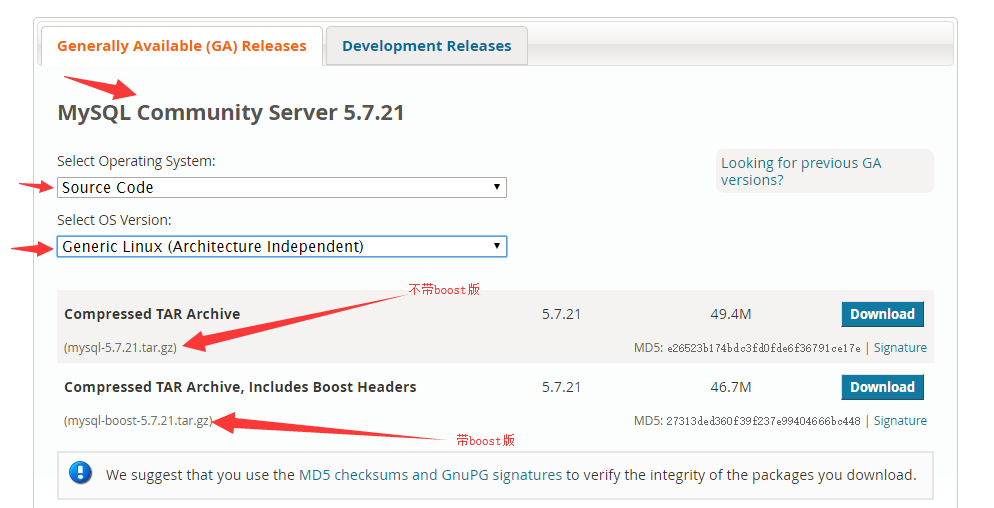Click the blue exclamation info icon
The image size is (994, 508).
81,473
